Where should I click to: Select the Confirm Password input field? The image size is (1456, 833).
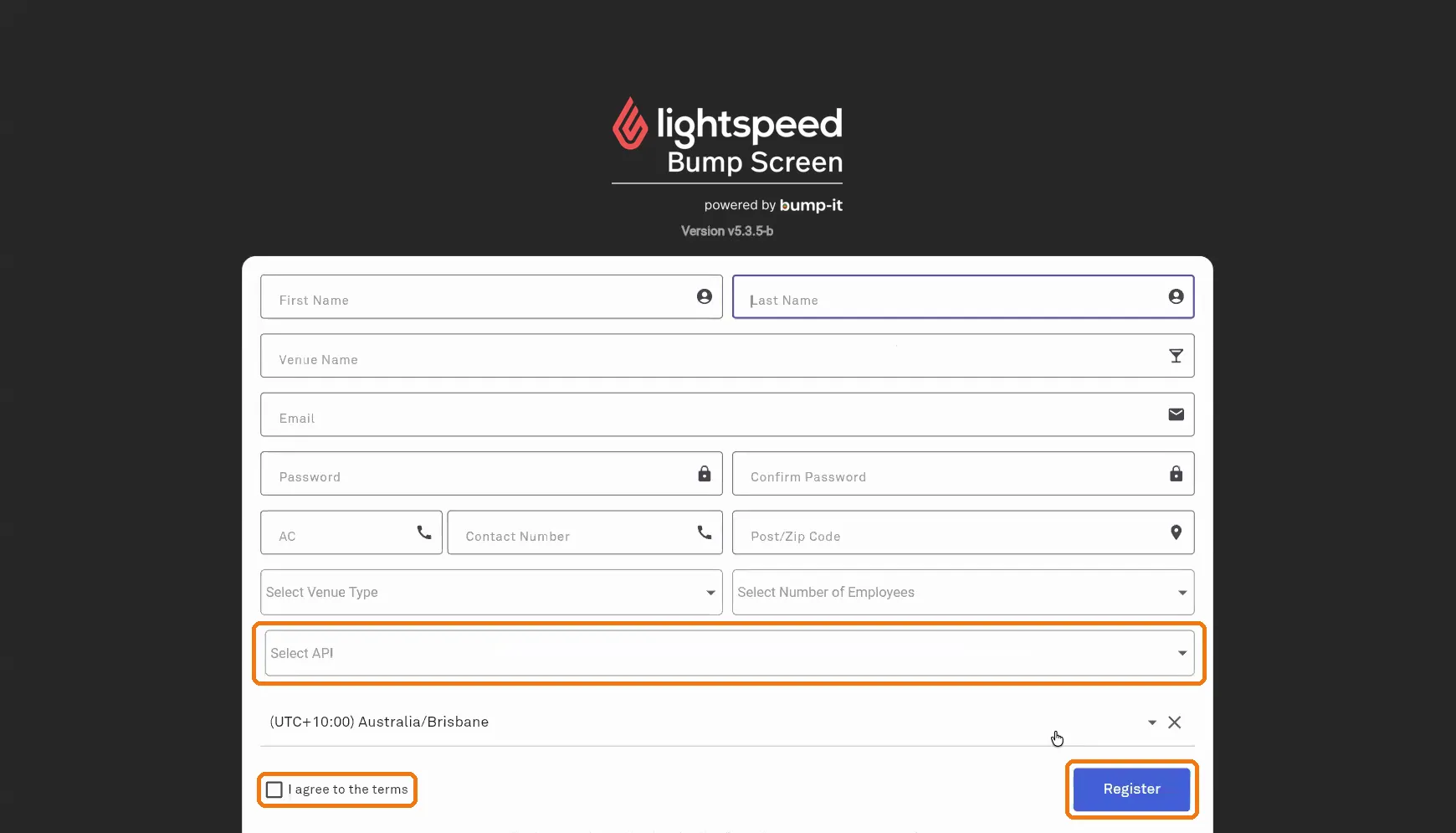point(963,473)
